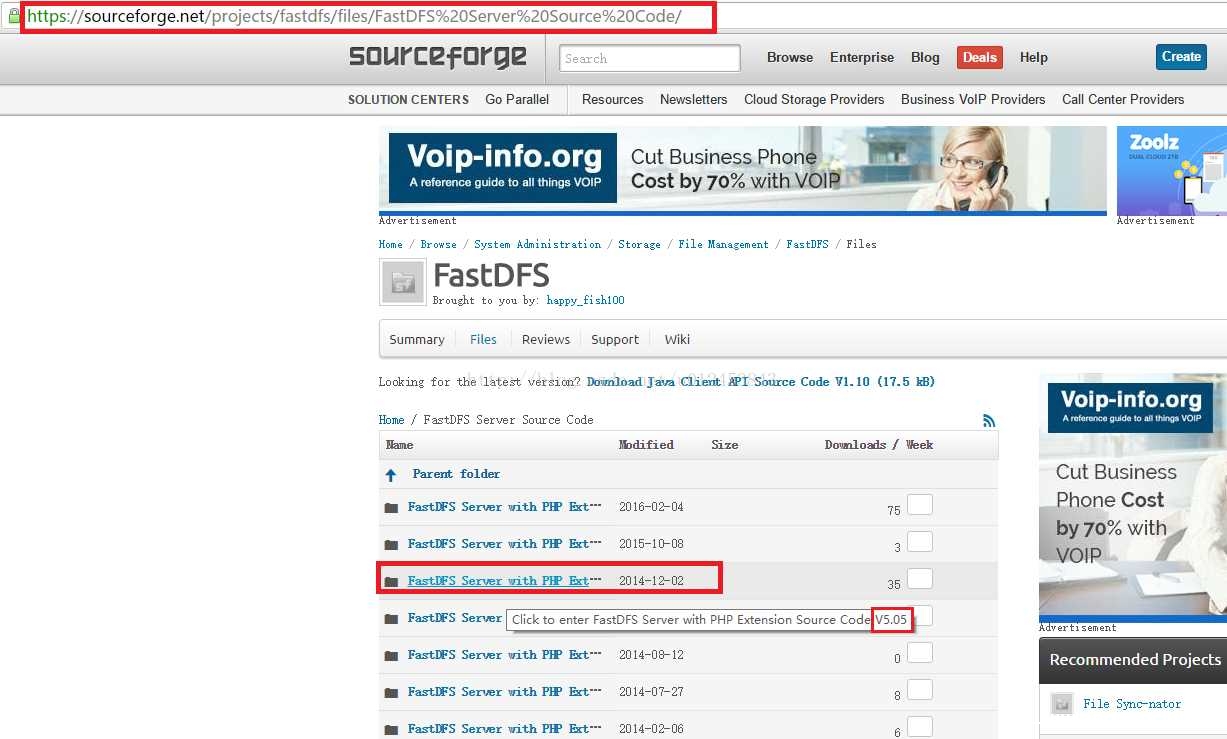Sort by the Modified column header
The width and height of the screenshot is (1227, 739).
[646, 445]
